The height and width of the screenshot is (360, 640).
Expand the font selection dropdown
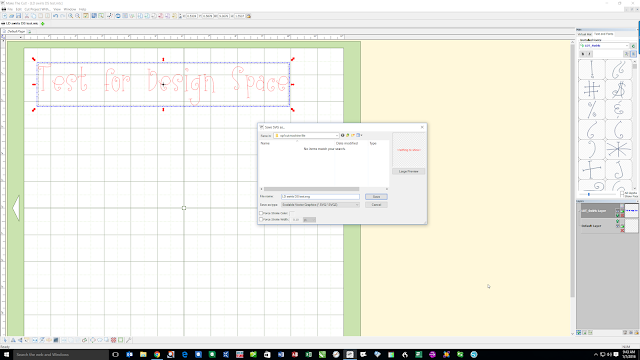(x=604, y=46)
